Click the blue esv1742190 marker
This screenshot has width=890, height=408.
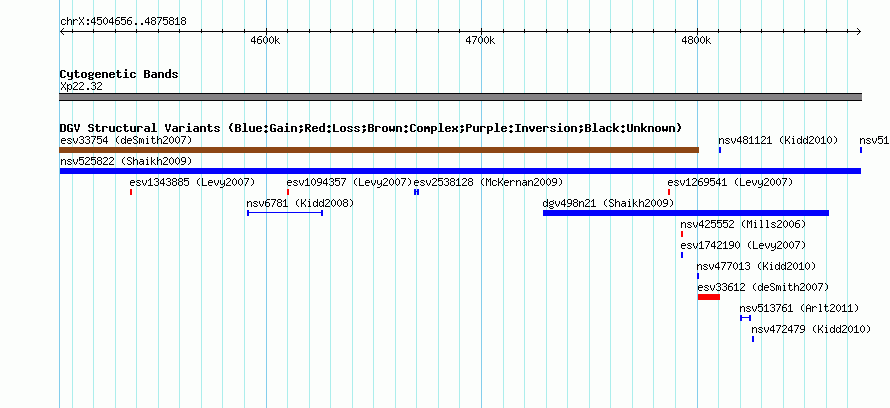tap(682, 255)
